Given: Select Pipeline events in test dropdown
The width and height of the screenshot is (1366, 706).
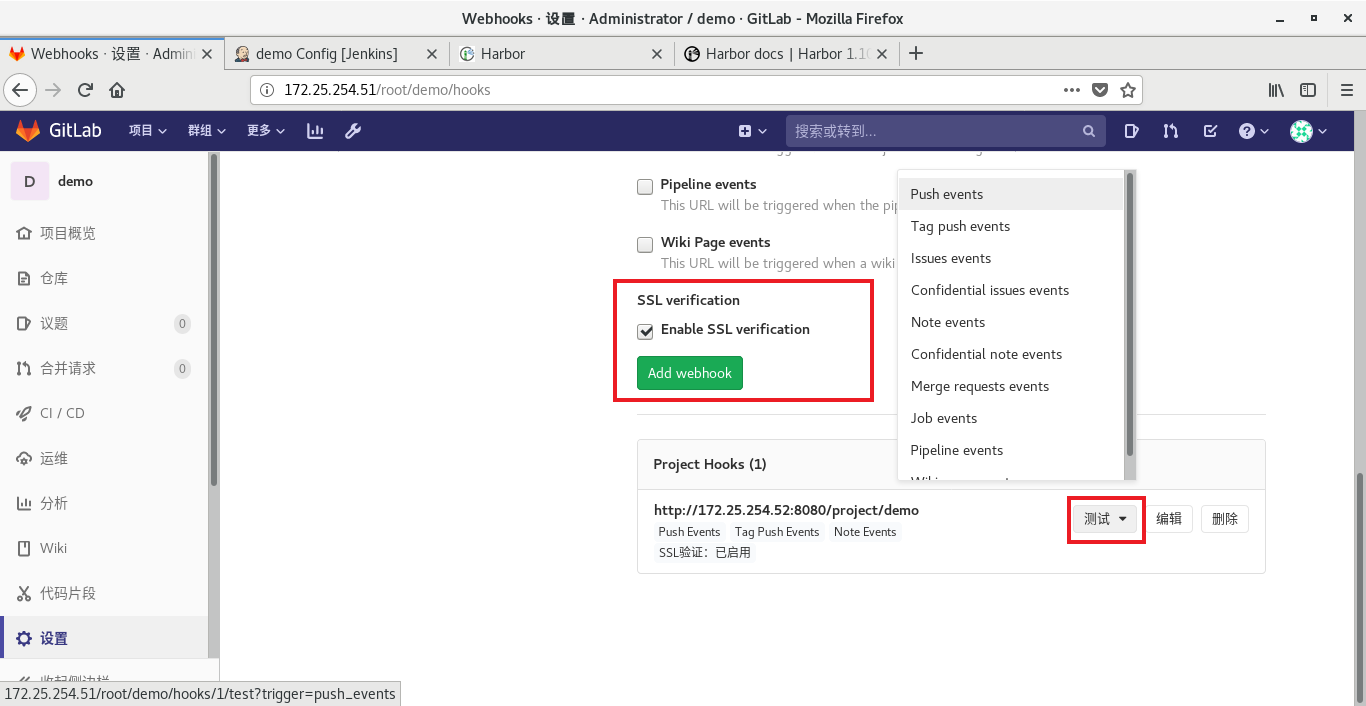Looking at the screenshot, I should point(1011,450).
